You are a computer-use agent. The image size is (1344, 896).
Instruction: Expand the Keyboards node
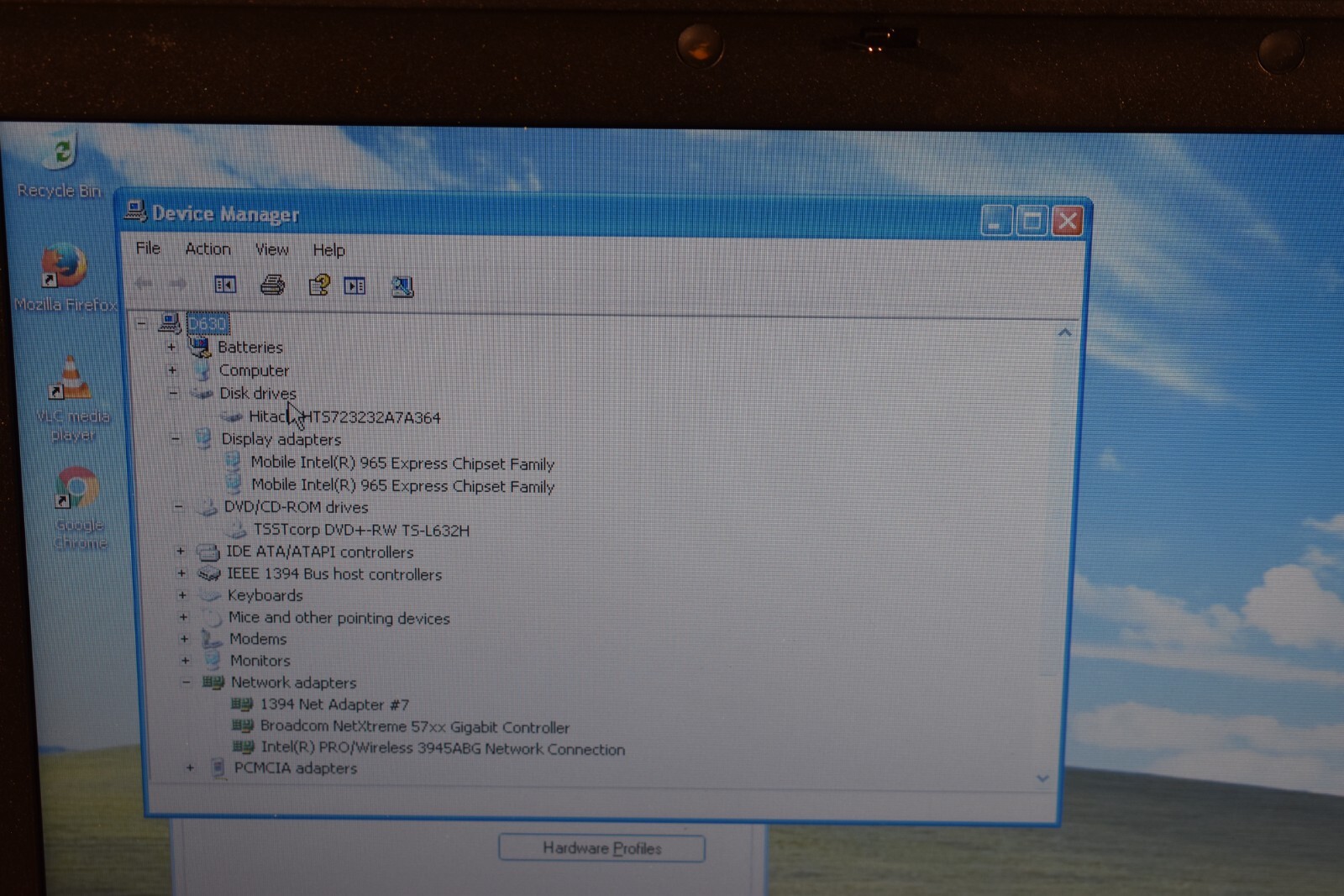point(182,595)
